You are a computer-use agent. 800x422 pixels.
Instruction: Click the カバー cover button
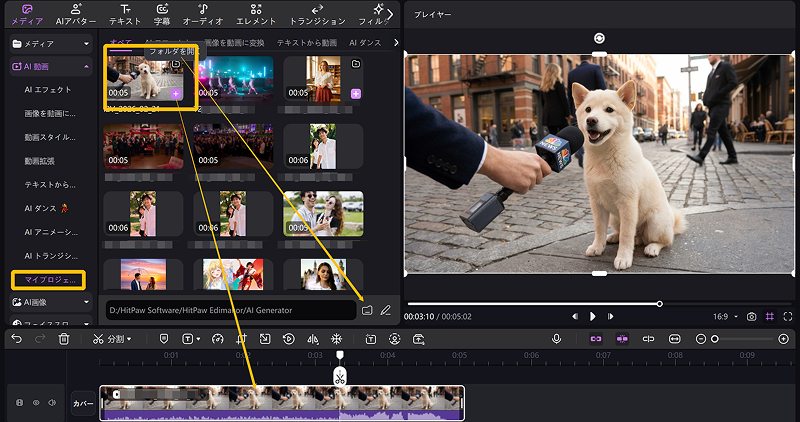click(83, 404)
